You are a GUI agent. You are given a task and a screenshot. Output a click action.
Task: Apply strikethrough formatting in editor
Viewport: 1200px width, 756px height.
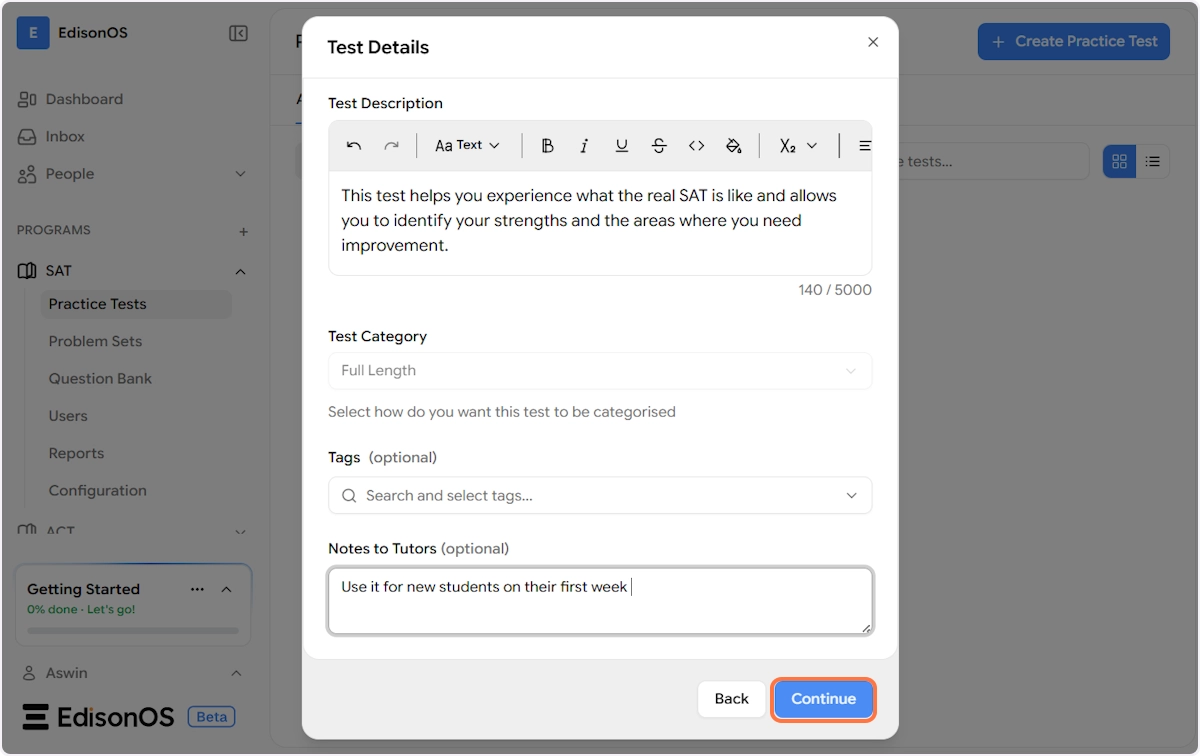(659, 146)
